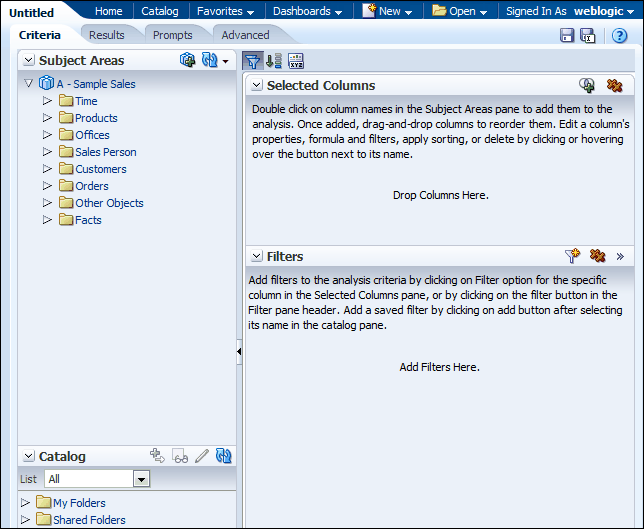Switch to the Results tab
Screen dimensions: 644x529
(x=107, y=35)
